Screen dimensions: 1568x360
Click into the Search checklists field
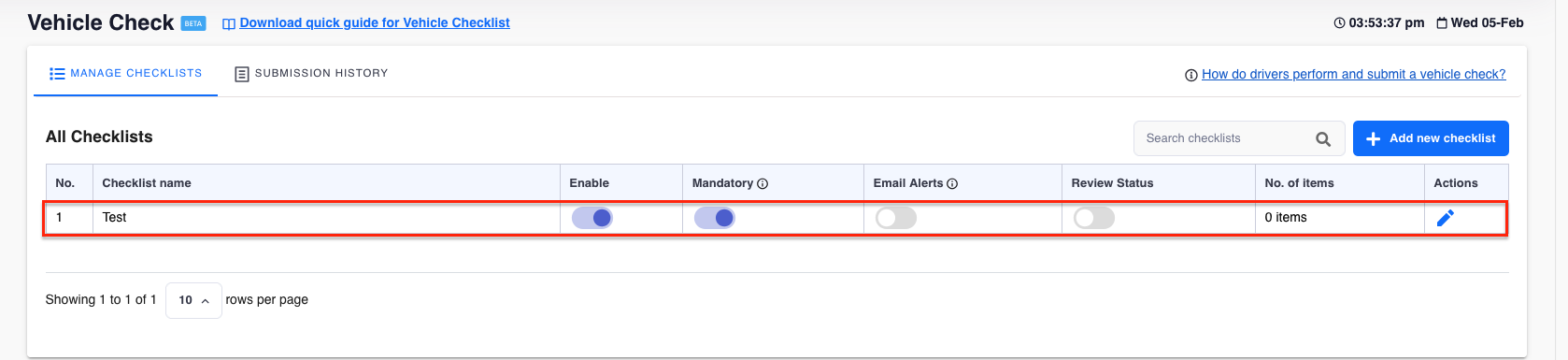1224,138
